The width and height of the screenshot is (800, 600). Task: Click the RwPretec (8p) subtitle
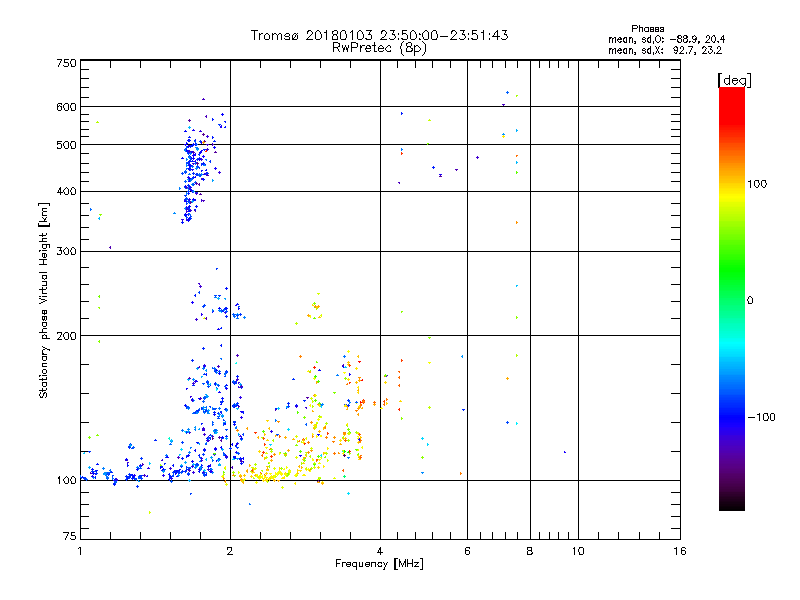(x=379, y=48)
